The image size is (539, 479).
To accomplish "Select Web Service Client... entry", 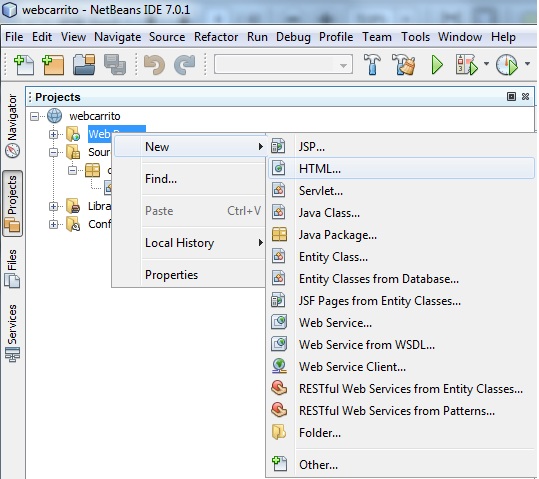I will click(x=402, y=367).
